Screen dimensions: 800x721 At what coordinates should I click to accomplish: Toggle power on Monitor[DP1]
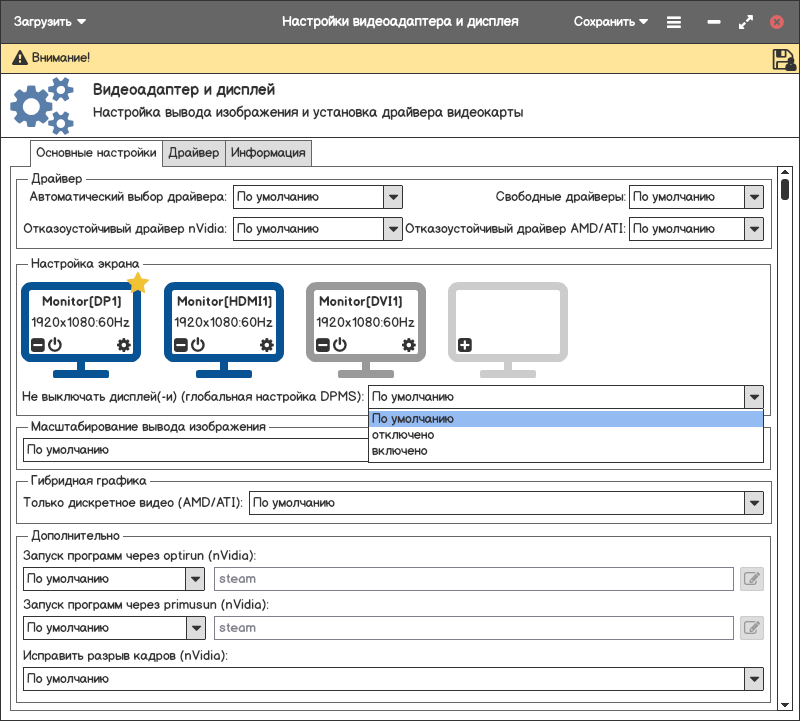pyautogui.click(x=55, y=345)
